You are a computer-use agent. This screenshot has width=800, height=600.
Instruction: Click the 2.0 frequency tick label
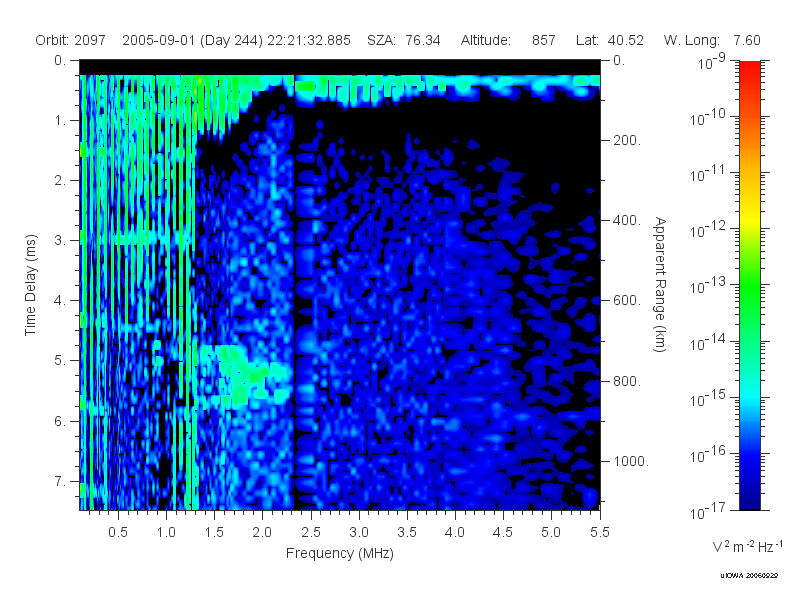point(262,532)
